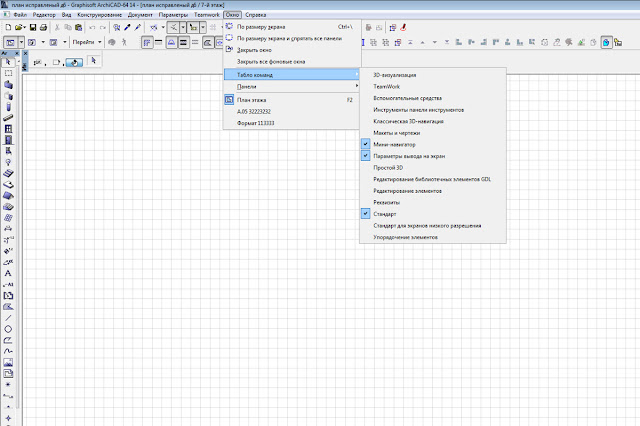Select the Line tool in the toolbox
The width and height of the screenshot is (640, 426).
(8, 318)
